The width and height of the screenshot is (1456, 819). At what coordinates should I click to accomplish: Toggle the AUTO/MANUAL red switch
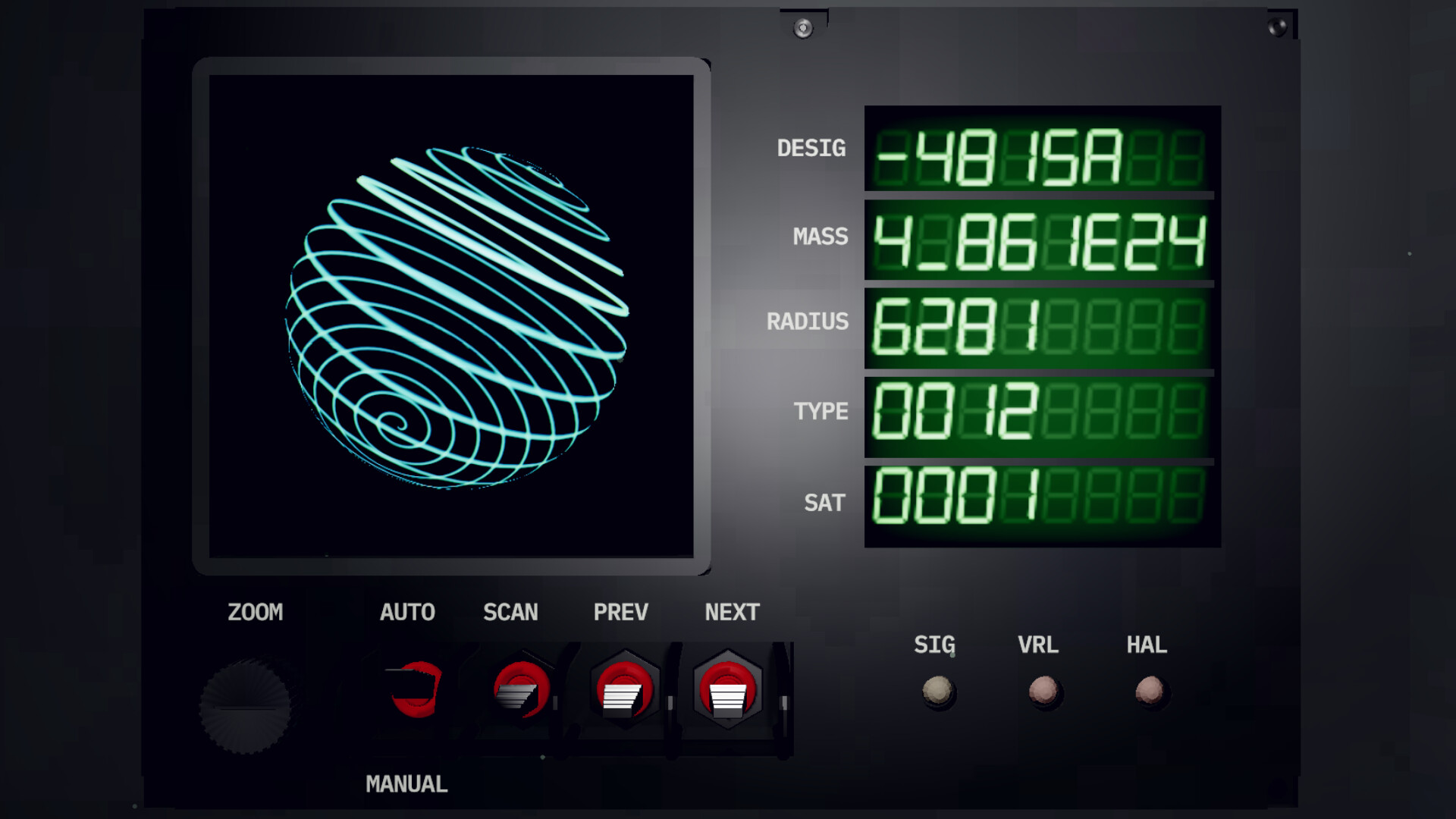415,689
